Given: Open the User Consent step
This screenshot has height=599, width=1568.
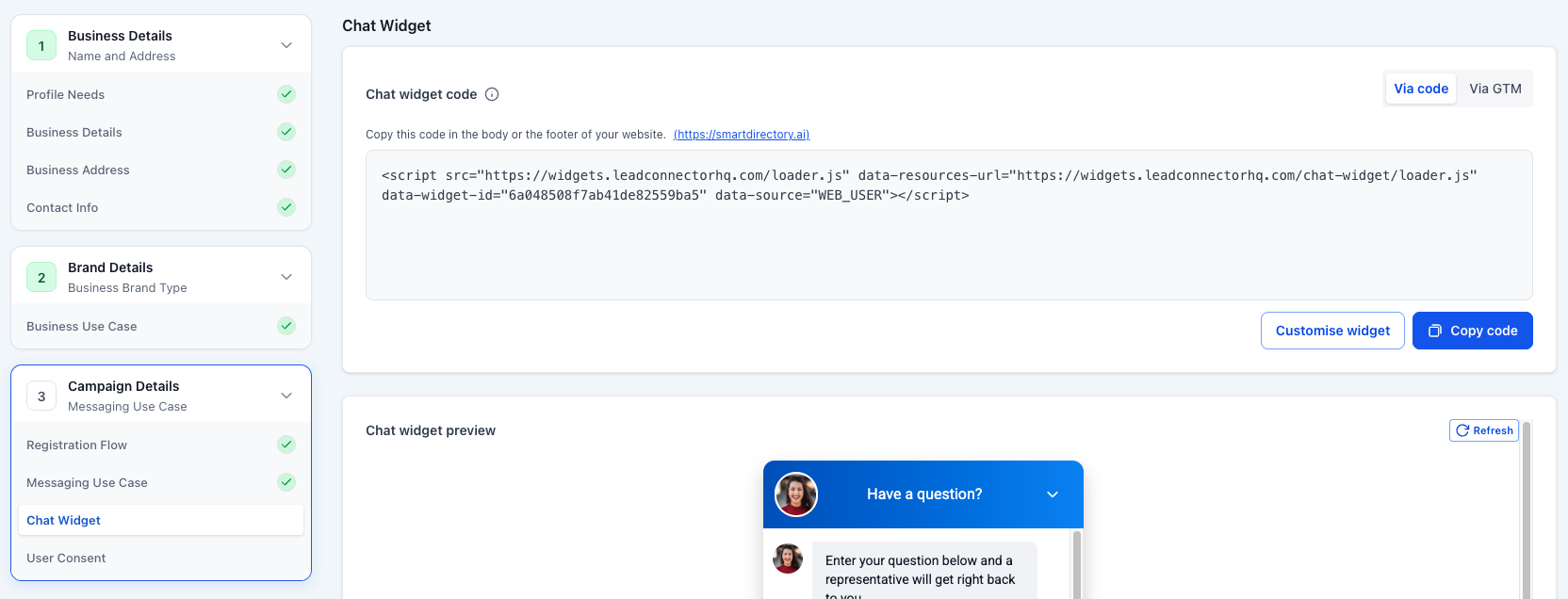Looking at the screenshot, I should [161, 558].
